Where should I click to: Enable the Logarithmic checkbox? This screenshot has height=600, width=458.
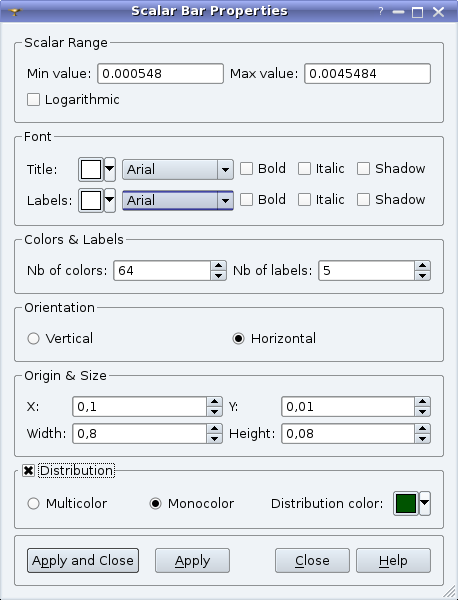tap(33, 99)
